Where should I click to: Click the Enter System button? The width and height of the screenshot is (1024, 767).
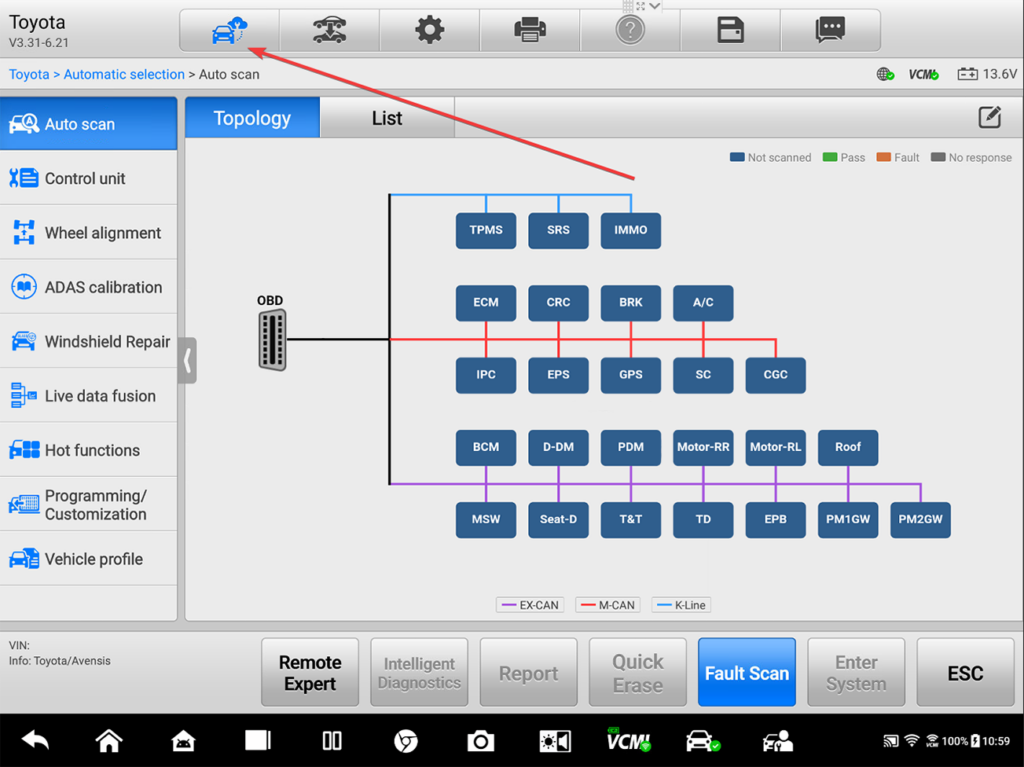tap(856, 672)
